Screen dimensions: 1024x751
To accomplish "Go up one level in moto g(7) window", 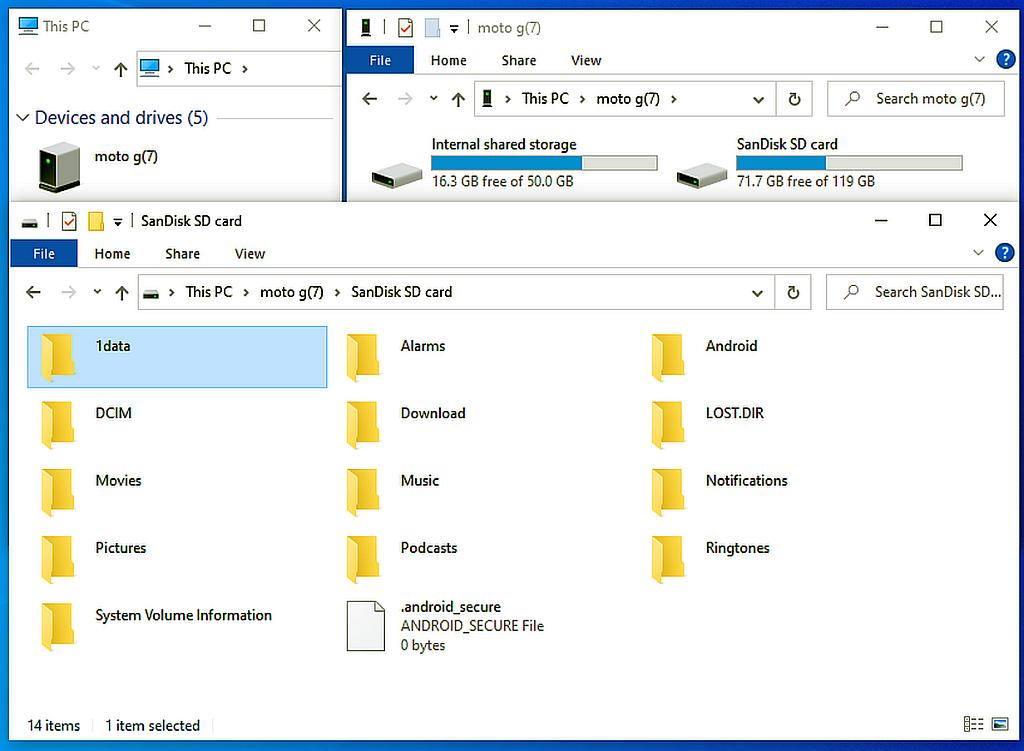I will pyautogui.click(x=458, y=99).
